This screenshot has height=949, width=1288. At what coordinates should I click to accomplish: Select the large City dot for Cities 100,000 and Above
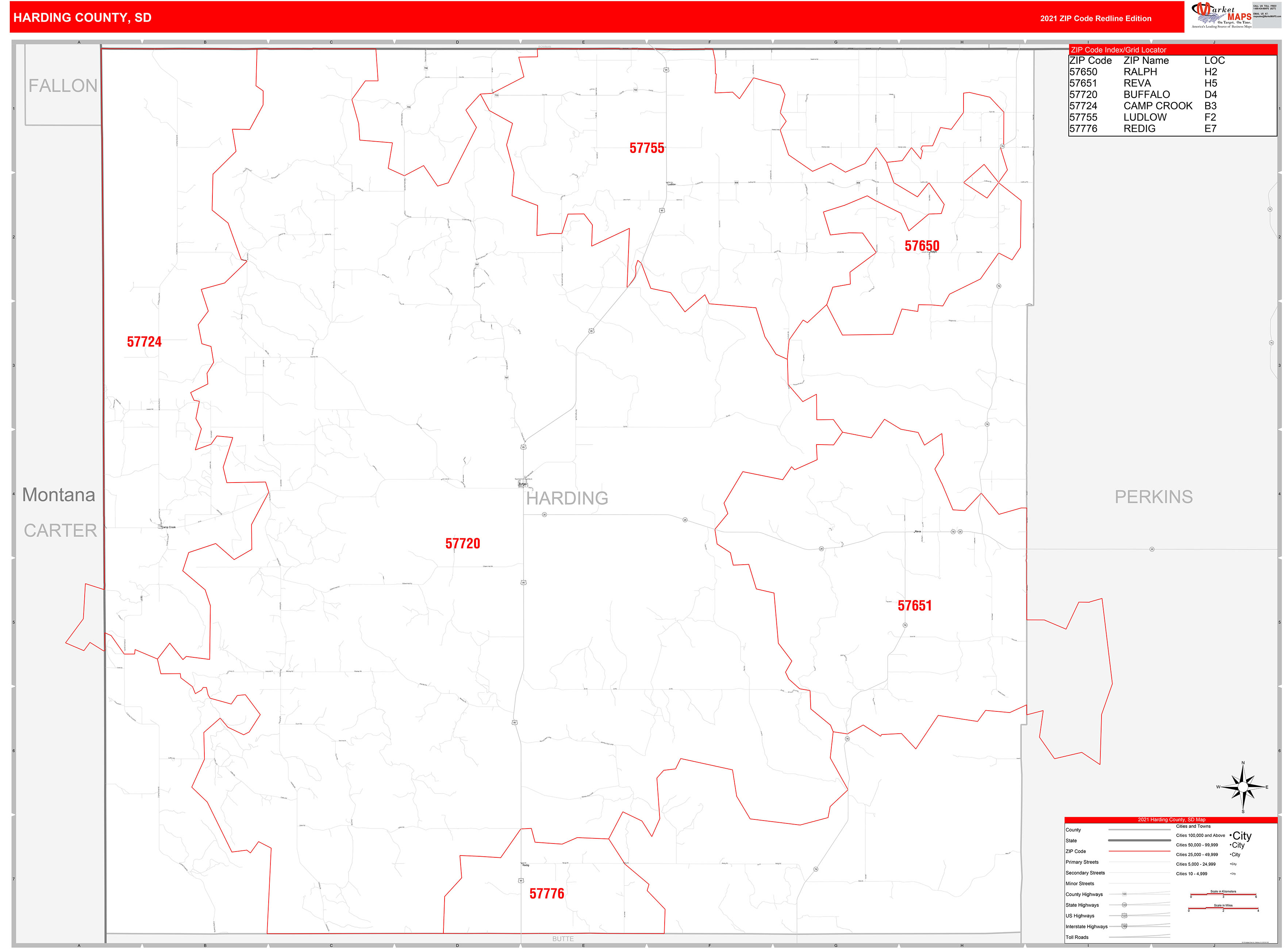point(1231,836)
